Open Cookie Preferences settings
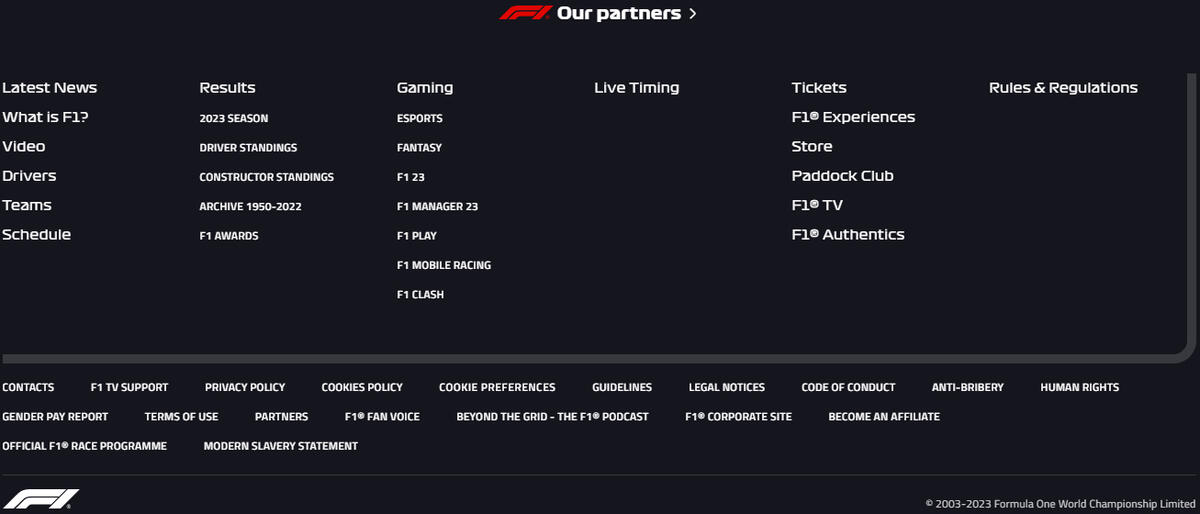1200x514 pixels. pyautogui.click(x=497, y=387)
